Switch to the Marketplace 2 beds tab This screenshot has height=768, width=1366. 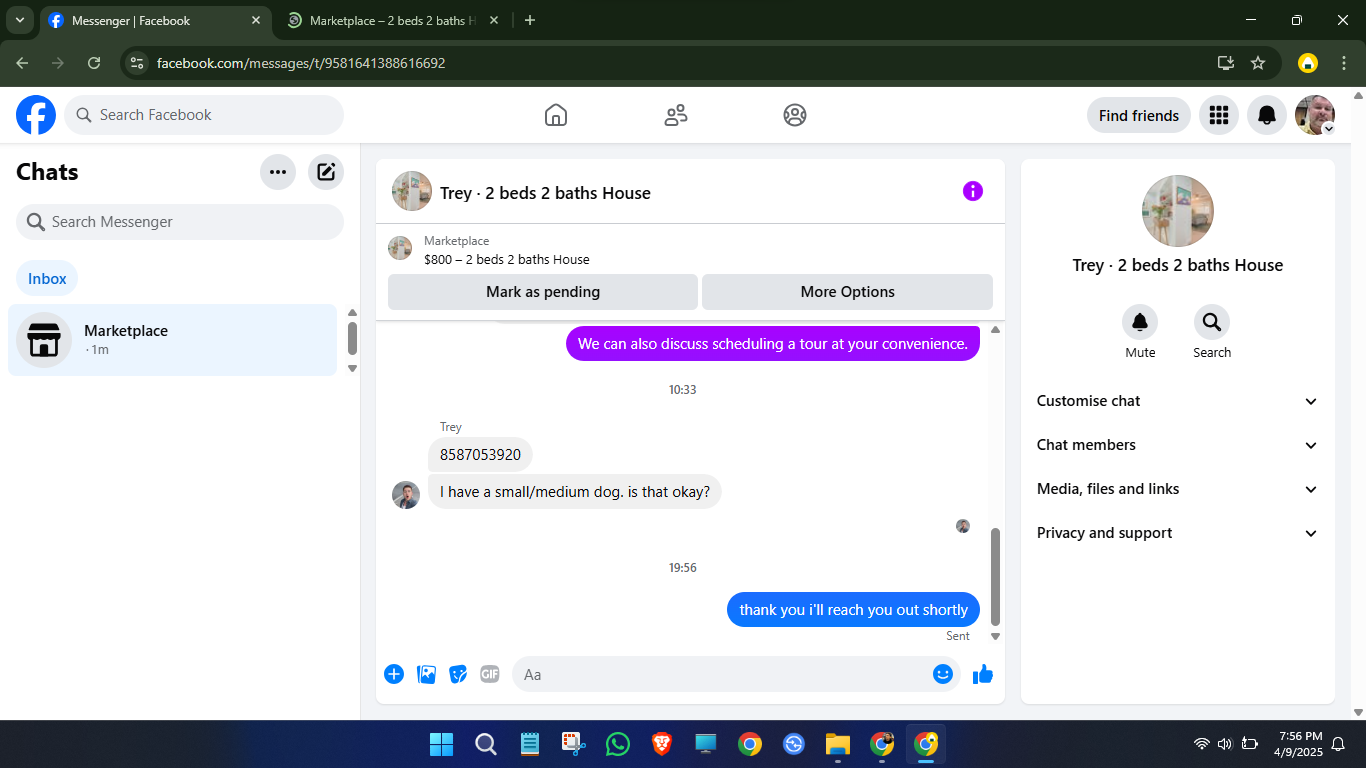[x=393, y=20]
